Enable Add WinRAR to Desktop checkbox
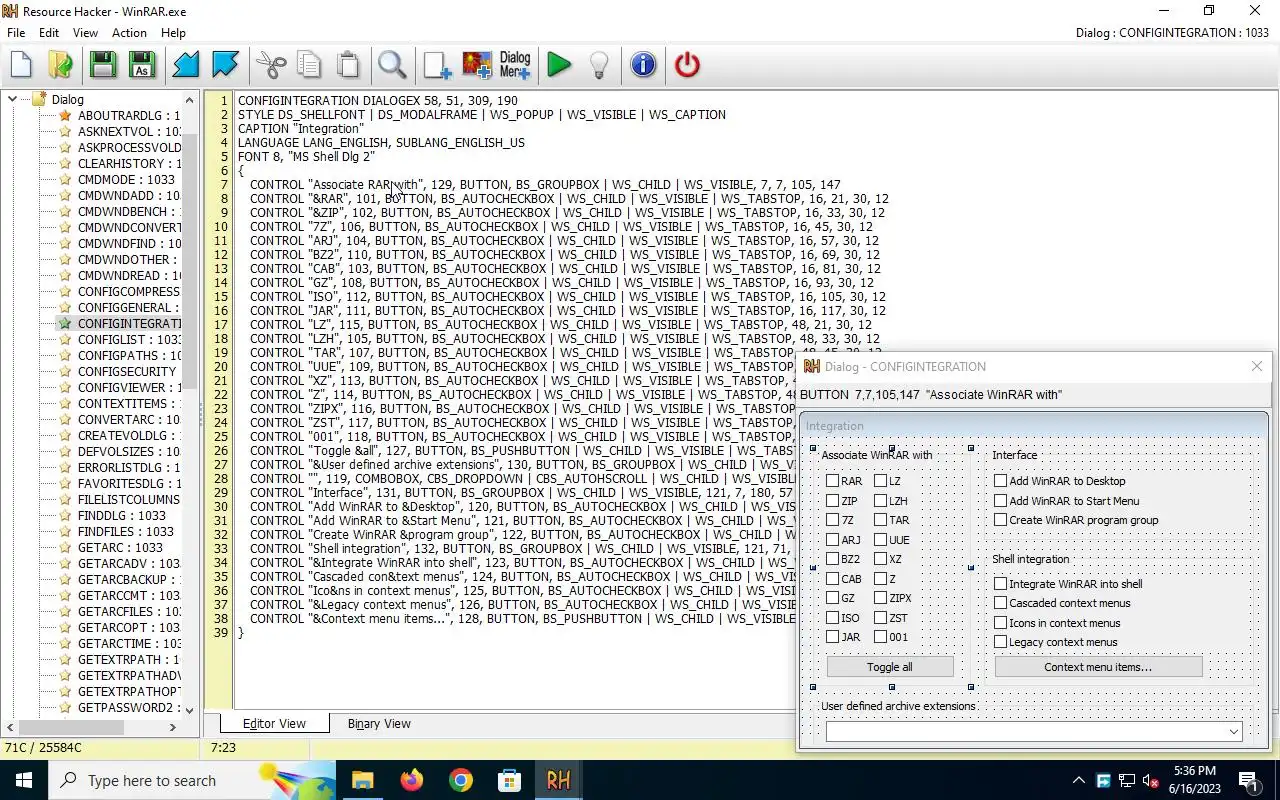1280x800 pixels. pyautogui.click(x=1000, y=481)
